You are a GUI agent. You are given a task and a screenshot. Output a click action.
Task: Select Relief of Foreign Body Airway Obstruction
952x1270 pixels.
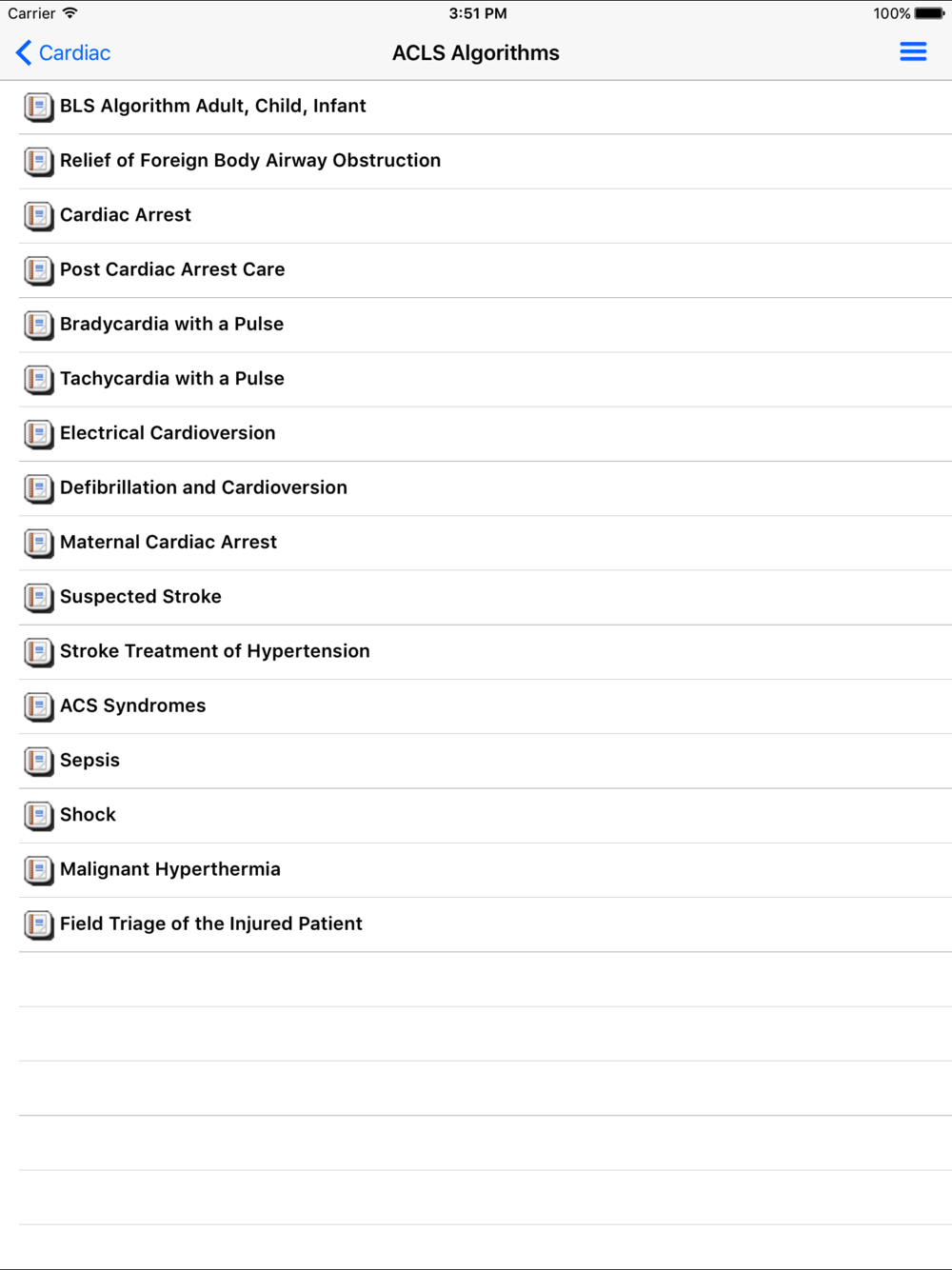click(x=486, y=162)
